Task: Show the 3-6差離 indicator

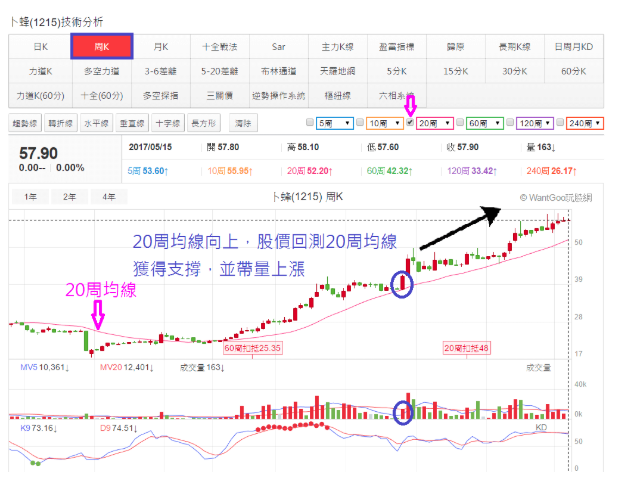Action: coord(161,71)
